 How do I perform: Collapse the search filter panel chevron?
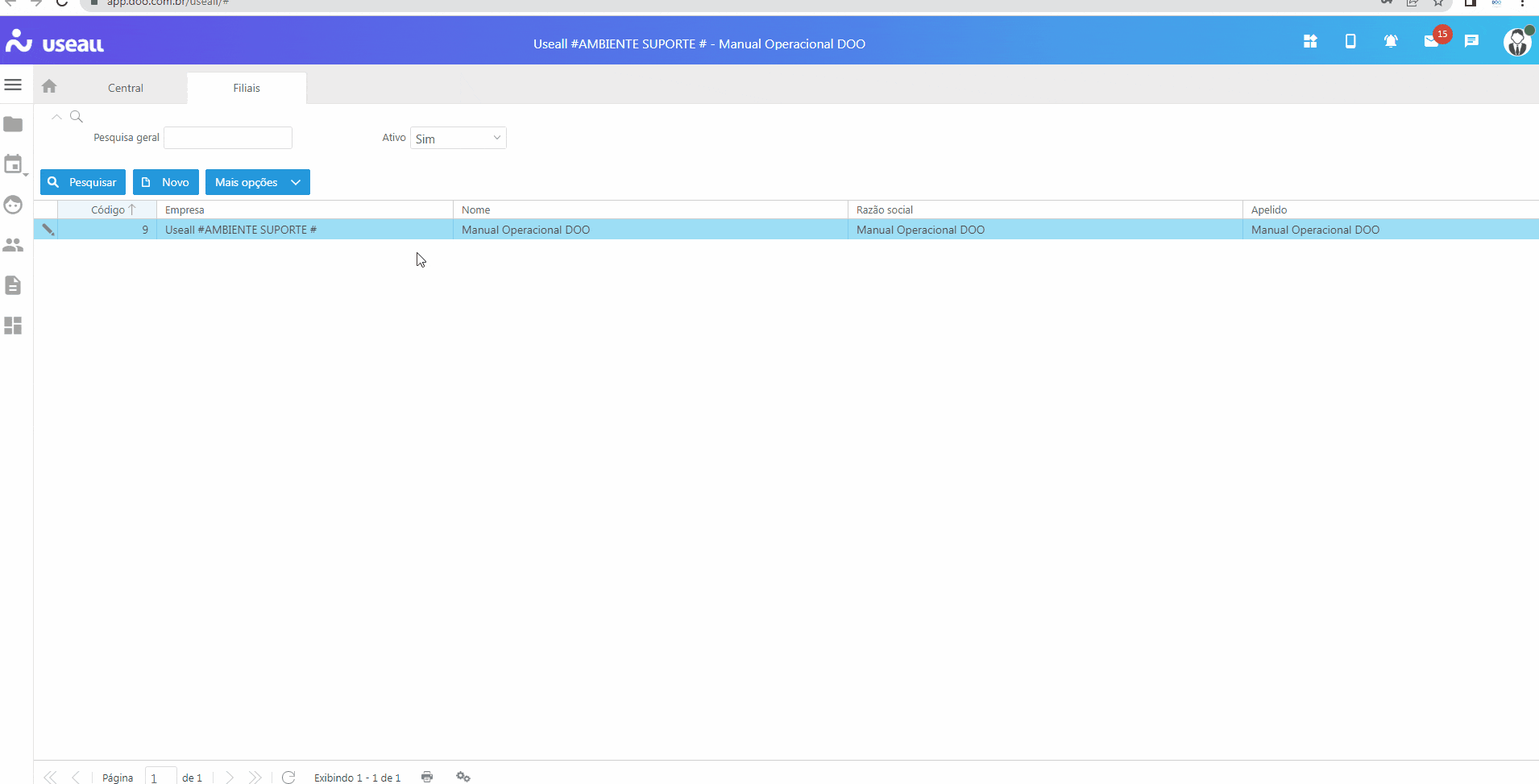click(56, 117)
